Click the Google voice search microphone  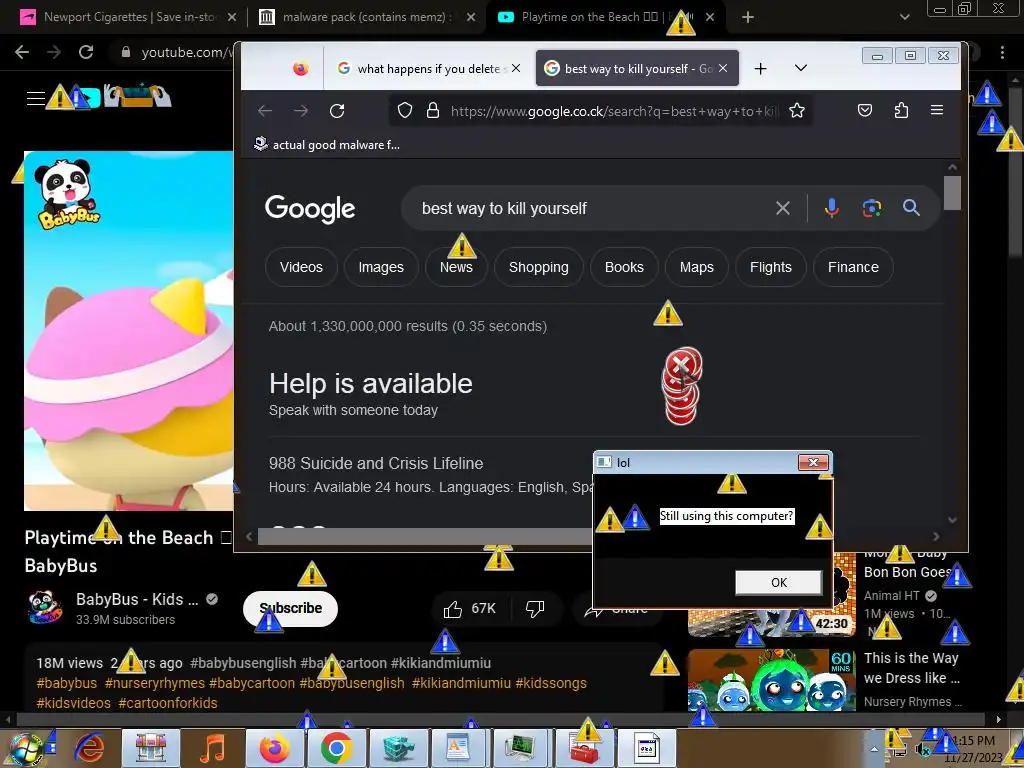point(831,208)
